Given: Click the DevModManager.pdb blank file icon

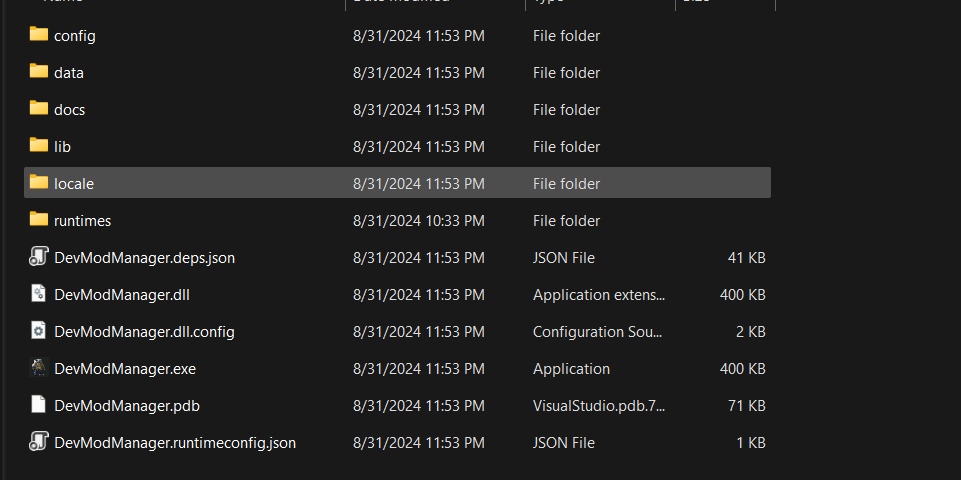Looking at the screenshot, I should [x=39, y=405].
